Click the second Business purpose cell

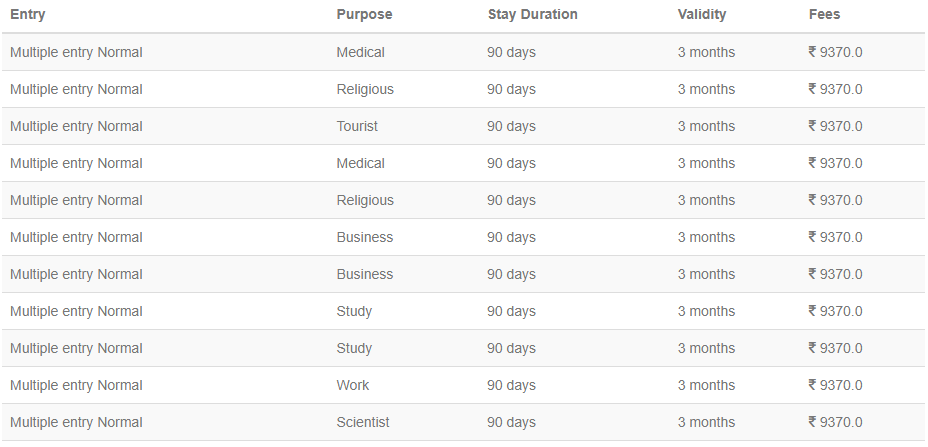[365, 274]
